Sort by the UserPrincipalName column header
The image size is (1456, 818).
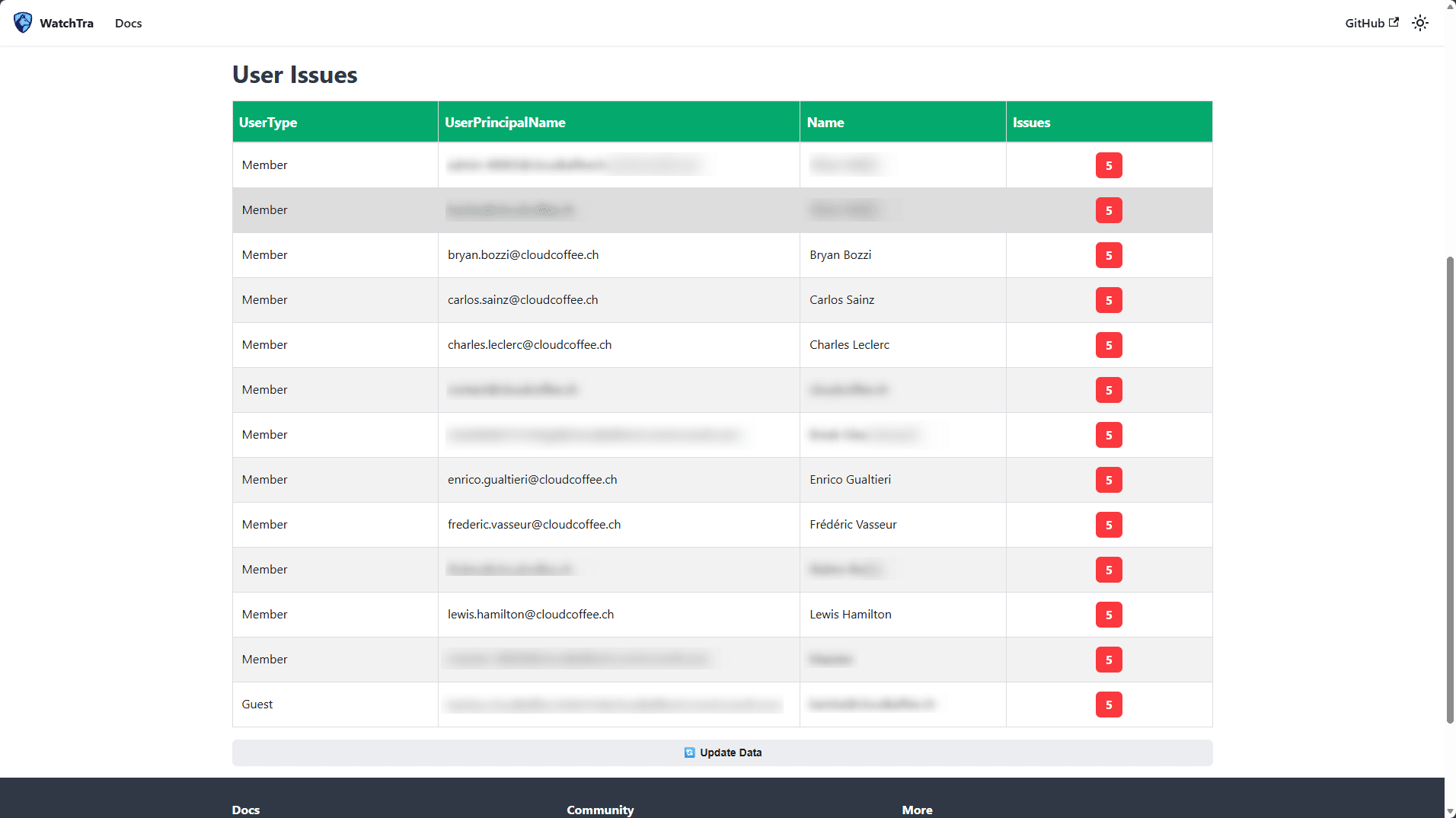coord(505,123)
